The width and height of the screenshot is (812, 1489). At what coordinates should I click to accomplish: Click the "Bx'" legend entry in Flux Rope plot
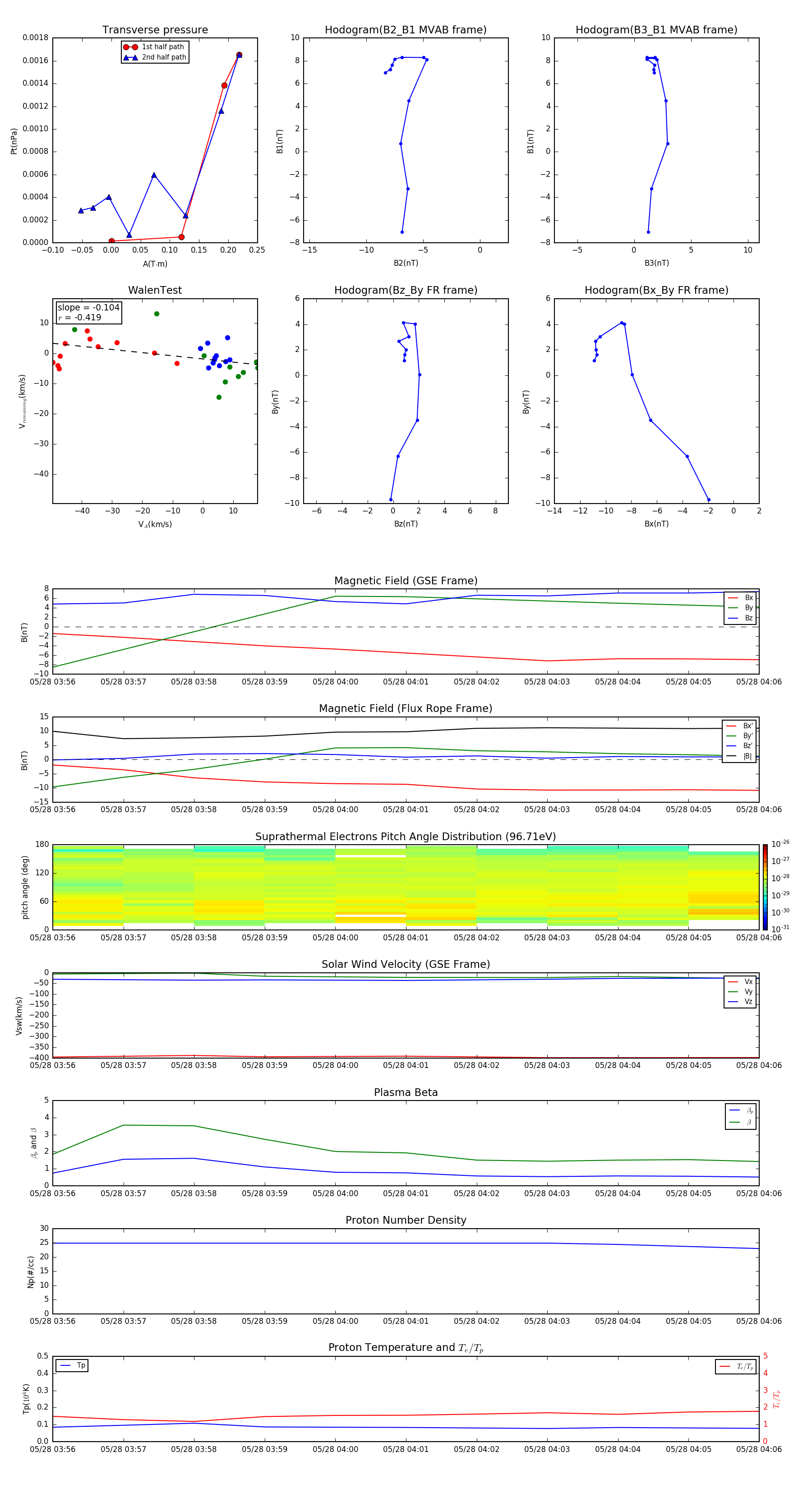(739, 726)
